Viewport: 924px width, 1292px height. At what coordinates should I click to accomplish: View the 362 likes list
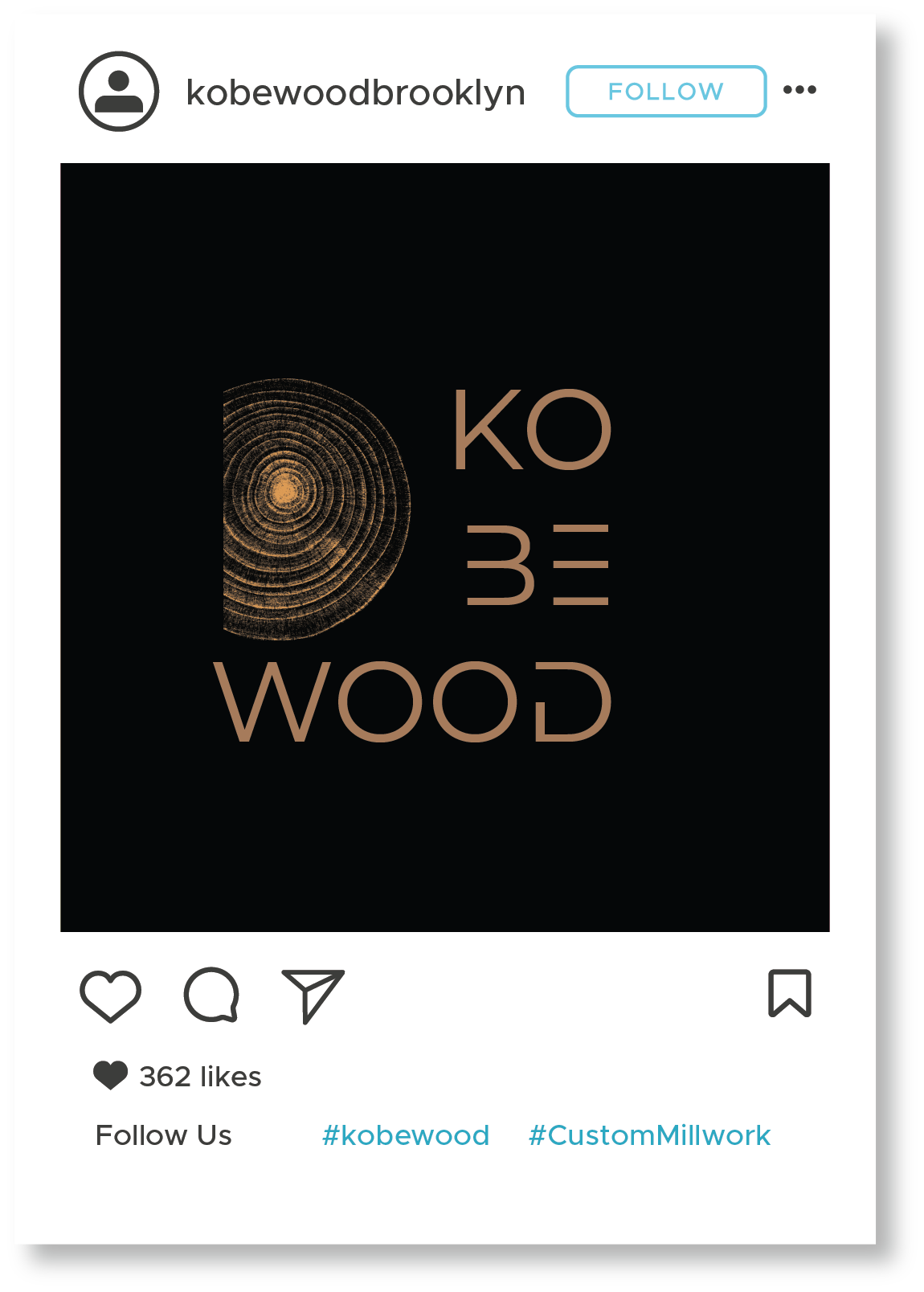point(200,1076)
